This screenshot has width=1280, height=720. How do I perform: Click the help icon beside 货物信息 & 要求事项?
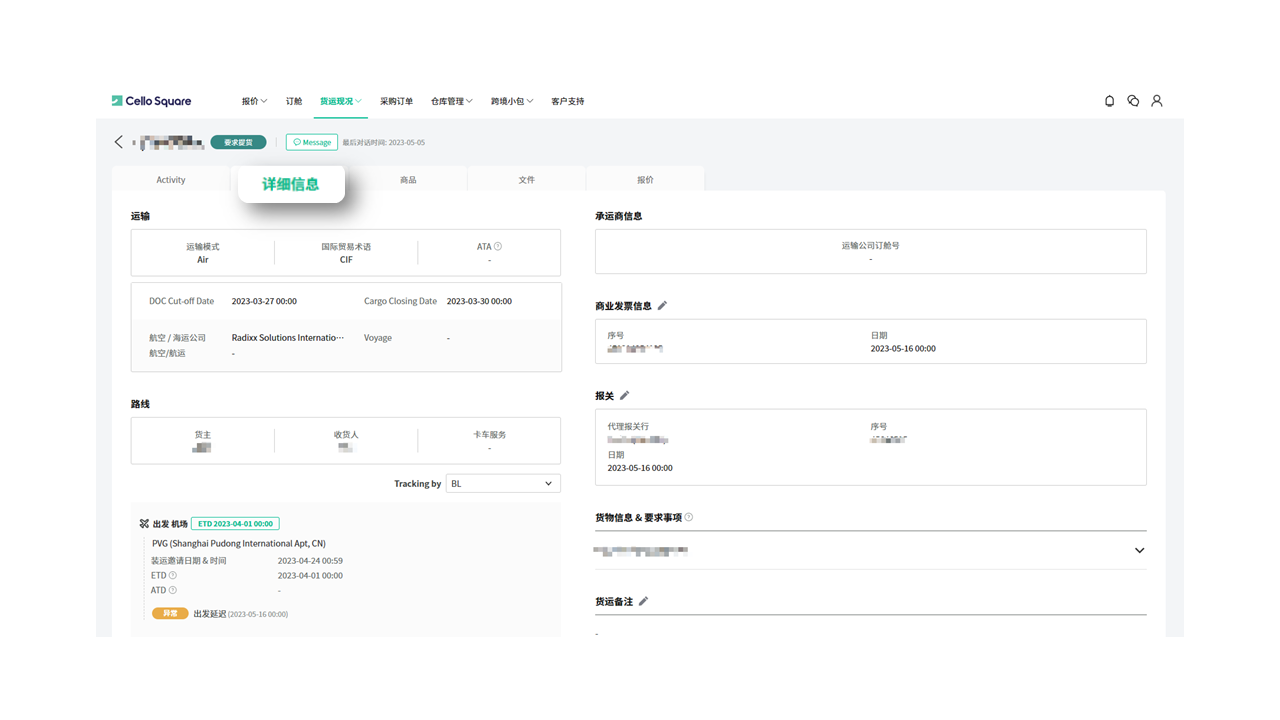click(x=689, y=518)
